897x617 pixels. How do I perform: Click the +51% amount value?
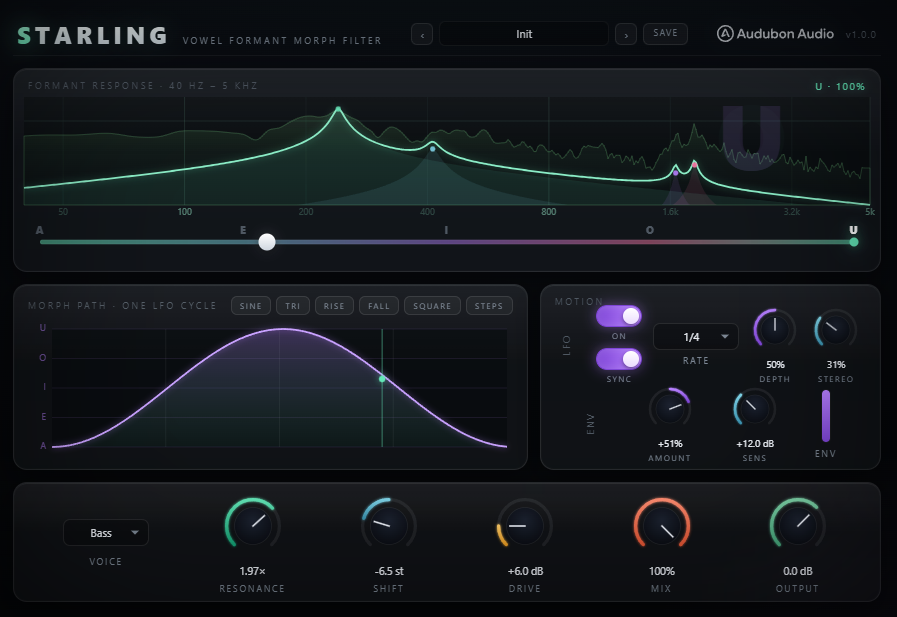(x=670, y=443)
